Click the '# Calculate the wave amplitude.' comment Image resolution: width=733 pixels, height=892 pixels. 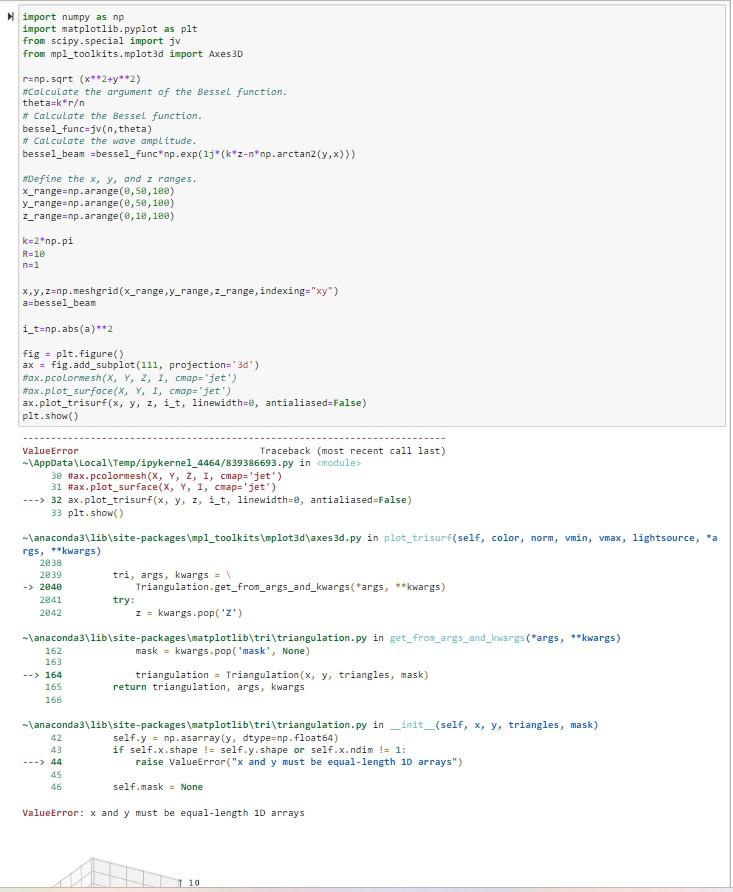(109, 141)
